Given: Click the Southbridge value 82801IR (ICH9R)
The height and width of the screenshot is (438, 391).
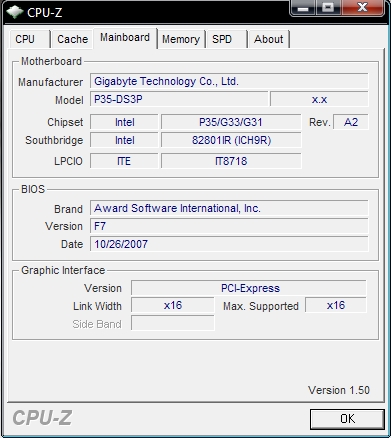Looking at the screenshot, I should click(x=231, y=140).
